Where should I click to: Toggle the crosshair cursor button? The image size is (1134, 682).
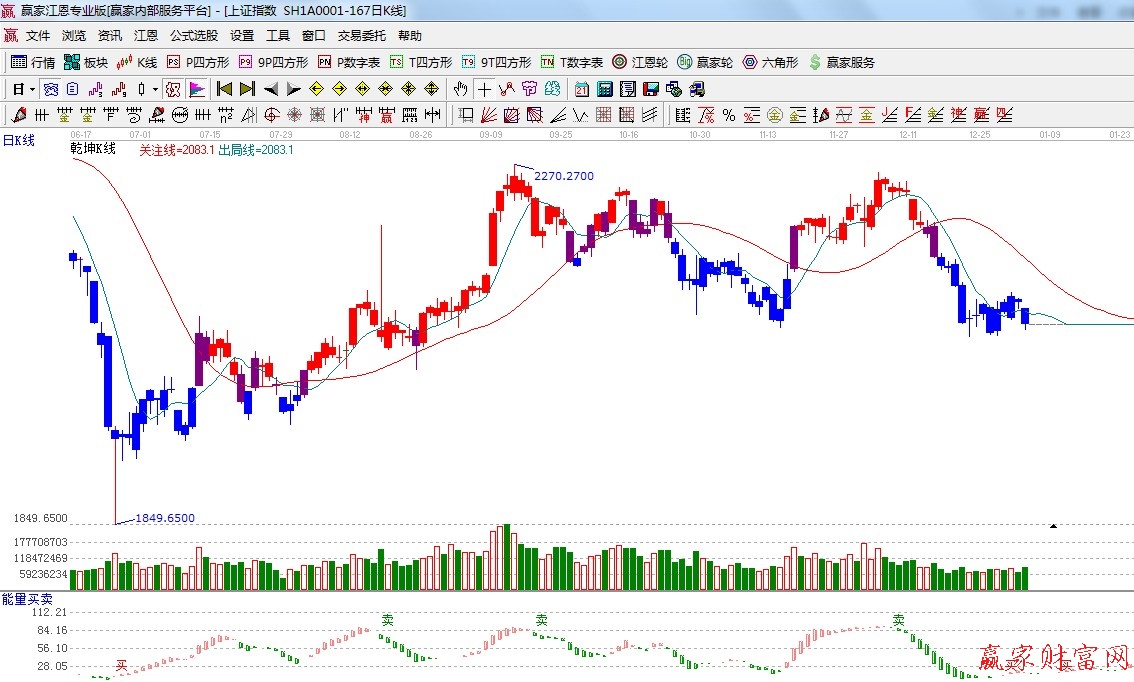point(484,89)
